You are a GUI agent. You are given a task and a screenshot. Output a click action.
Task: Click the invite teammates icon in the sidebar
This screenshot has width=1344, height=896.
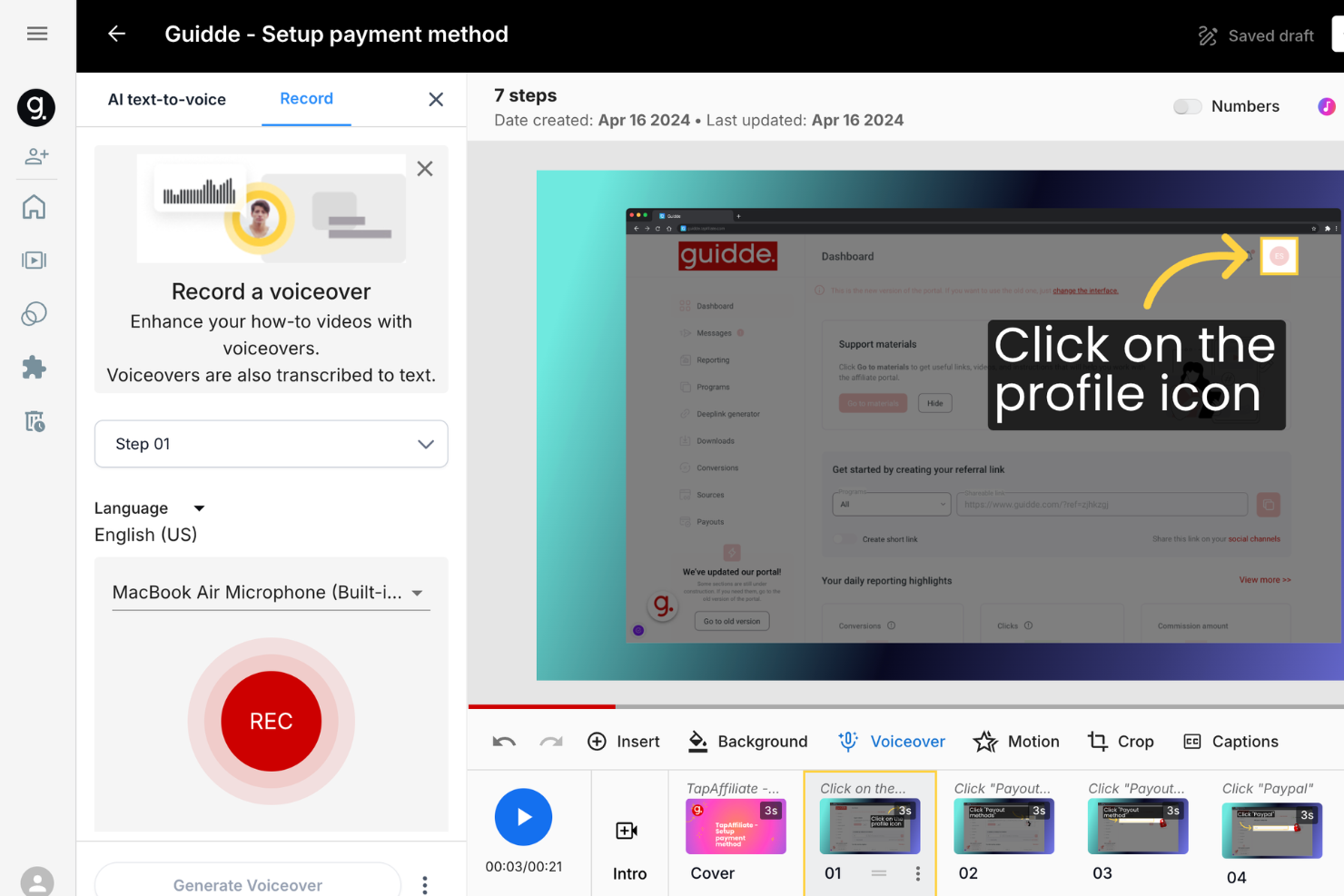click(x=36, y=155)
